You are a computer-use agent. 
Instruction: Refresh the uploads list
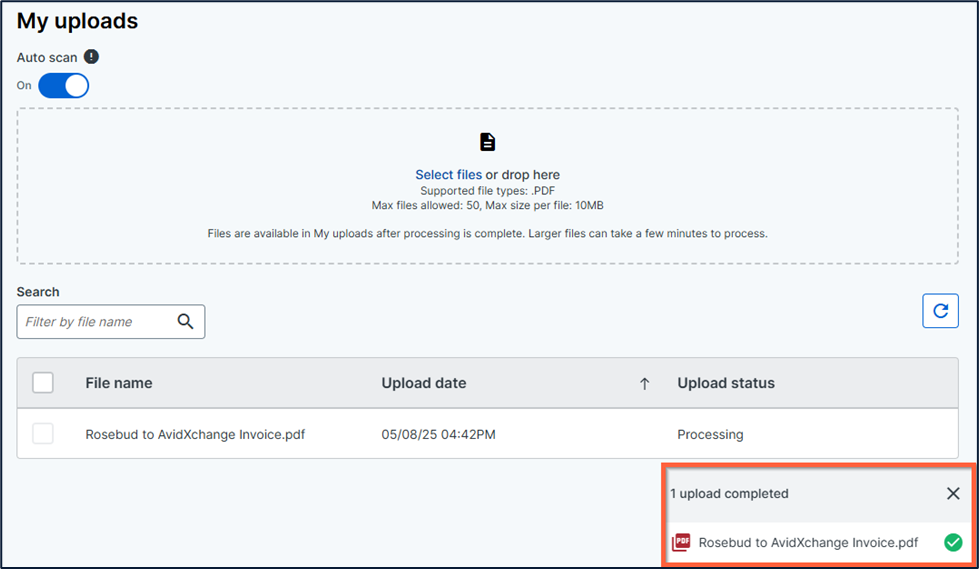tap(940, 310)
